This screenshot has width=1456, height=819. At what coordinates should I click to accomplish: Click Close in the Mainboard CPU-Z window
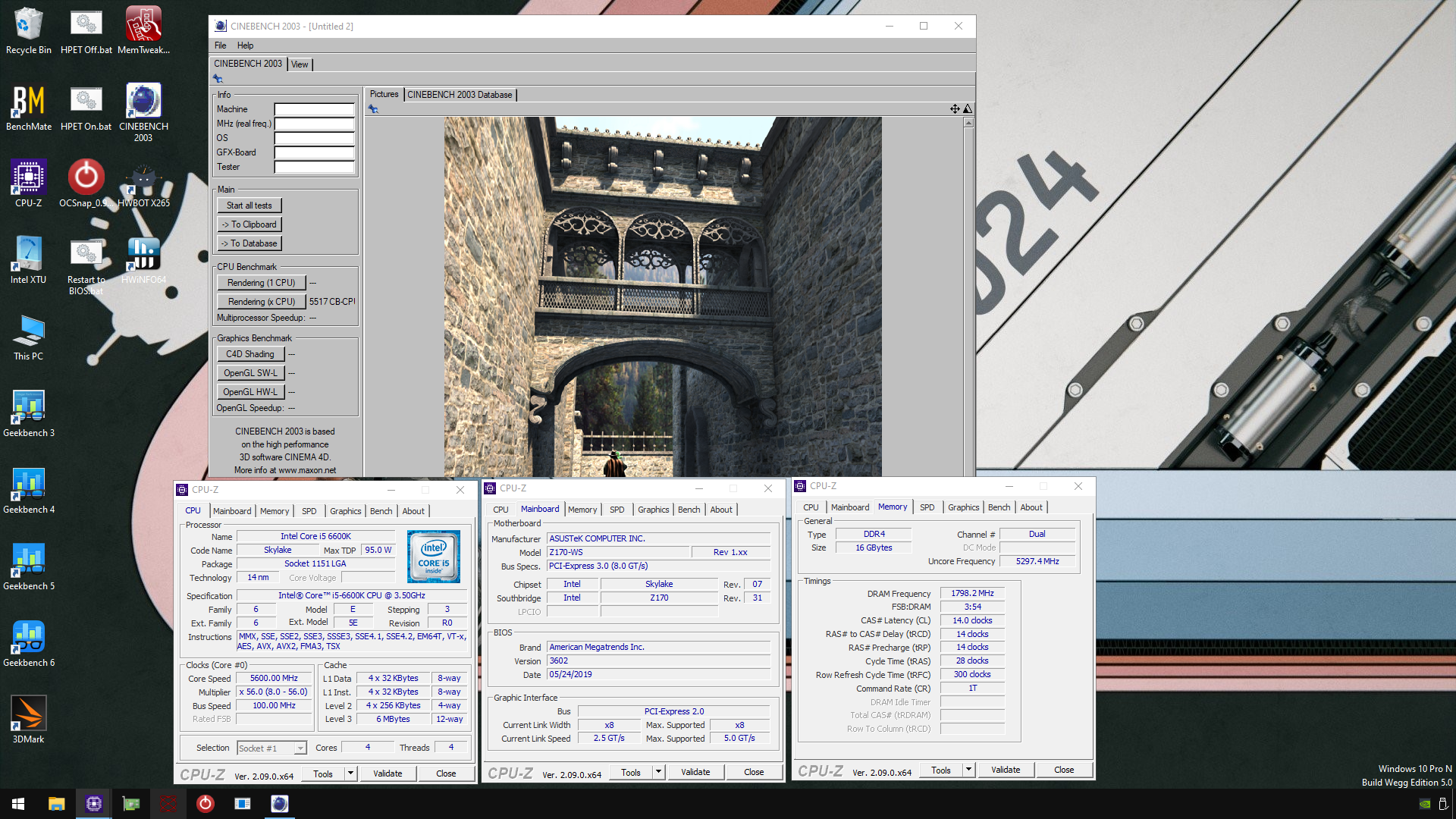[x=754, y=772]
